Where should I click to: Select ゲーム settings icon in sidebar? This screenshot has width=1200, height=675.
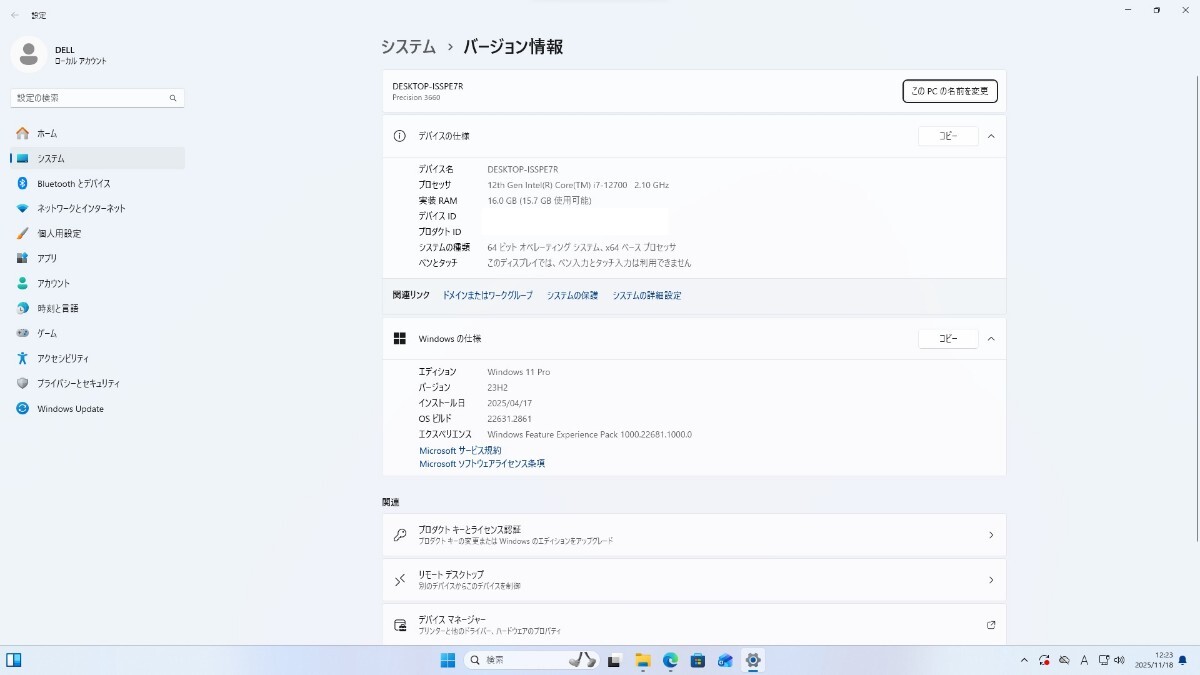click(42, 333)
